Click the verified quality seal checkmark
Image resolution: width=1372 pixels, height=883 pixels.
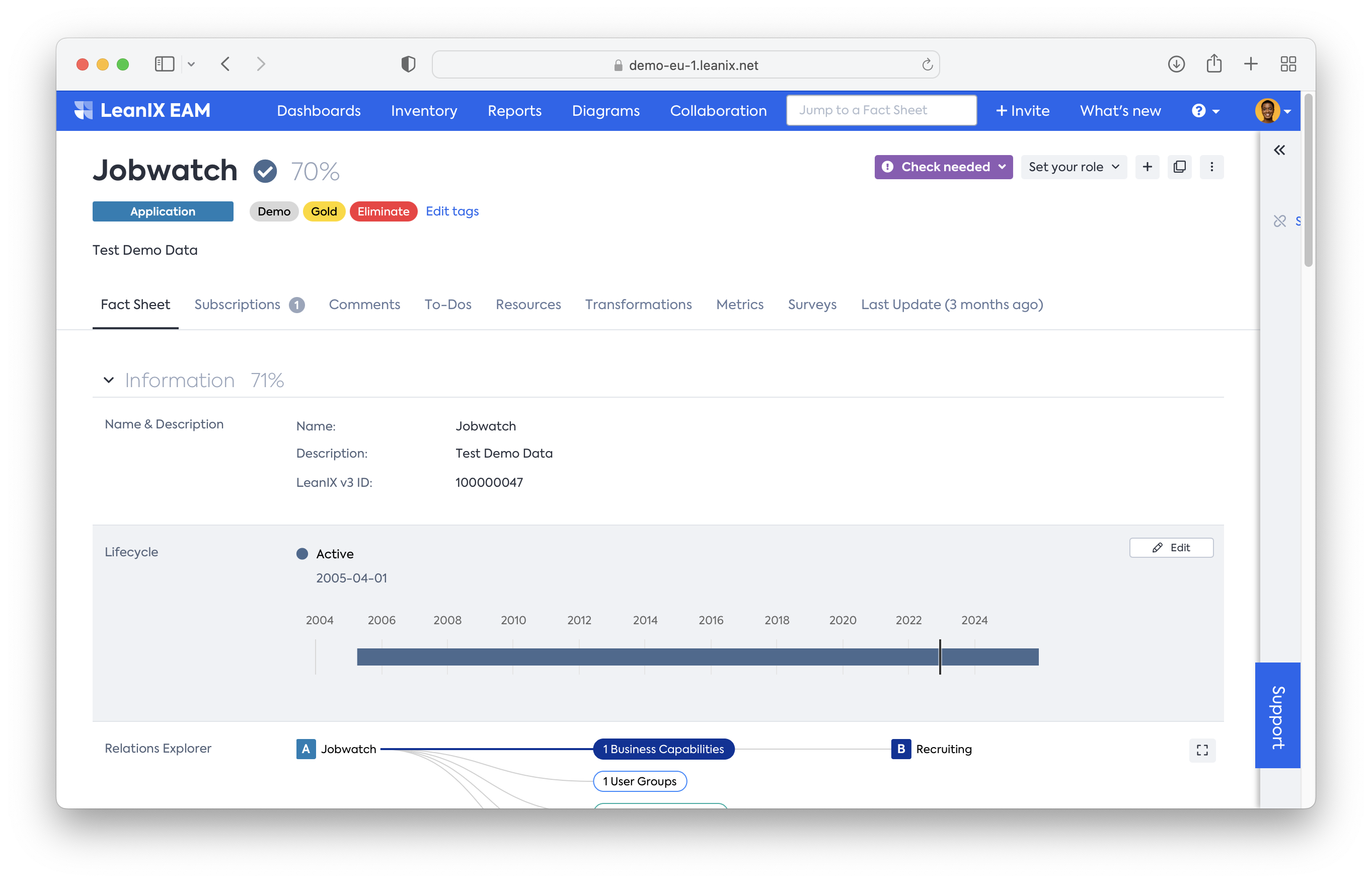(x=265, y=171)
